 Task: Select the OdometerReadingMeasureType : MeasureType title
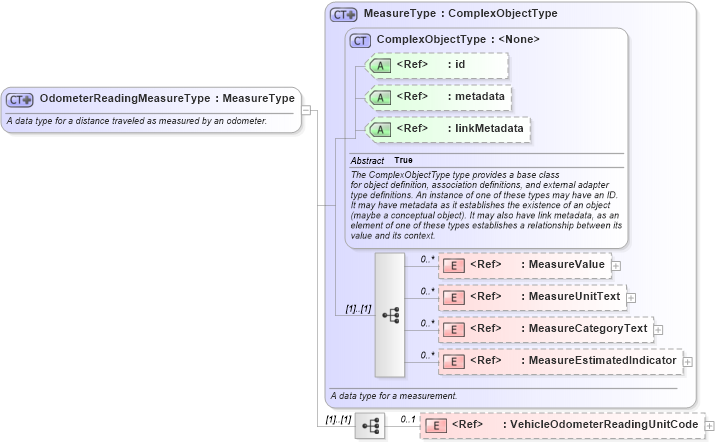(167, 98)
